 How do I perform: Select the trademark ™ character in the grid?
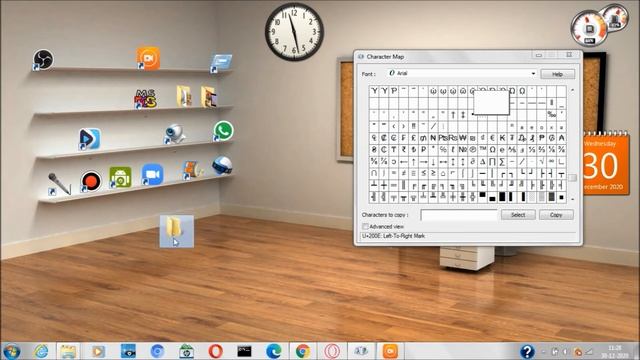[x=482, y=149]
